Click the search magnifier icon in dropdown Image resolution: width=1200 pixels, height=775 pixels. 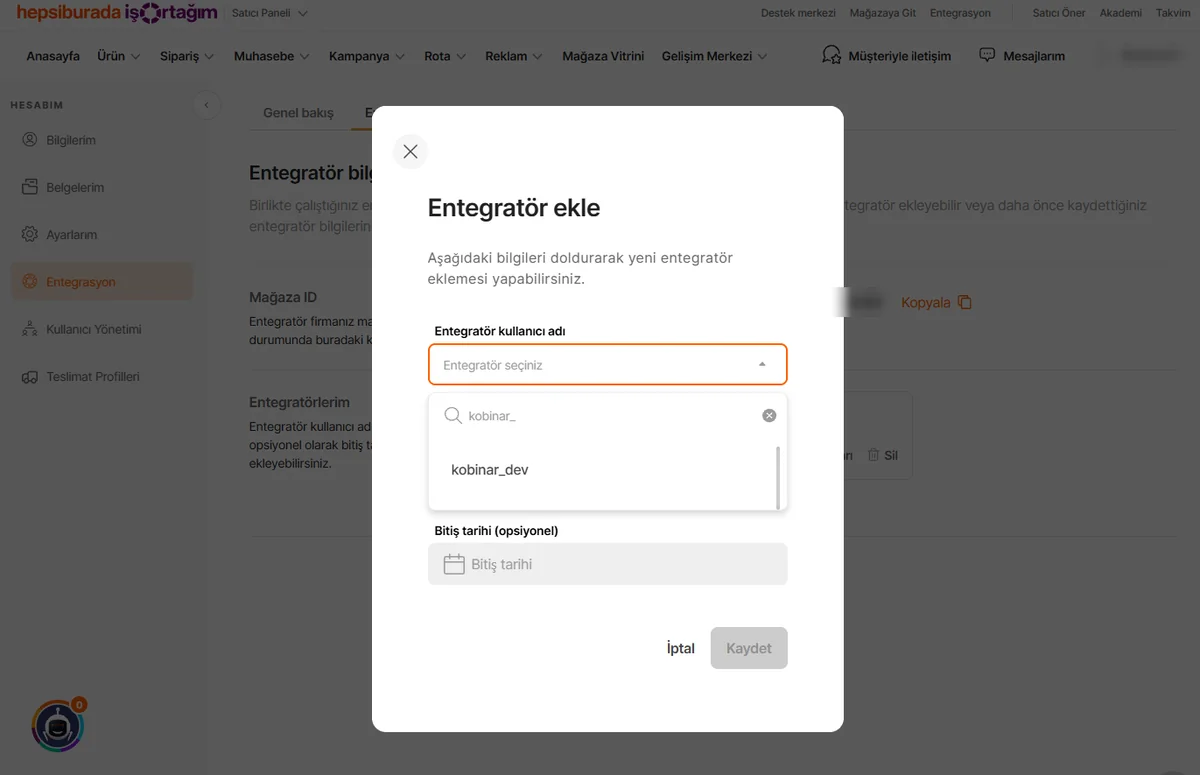(453, 415)
